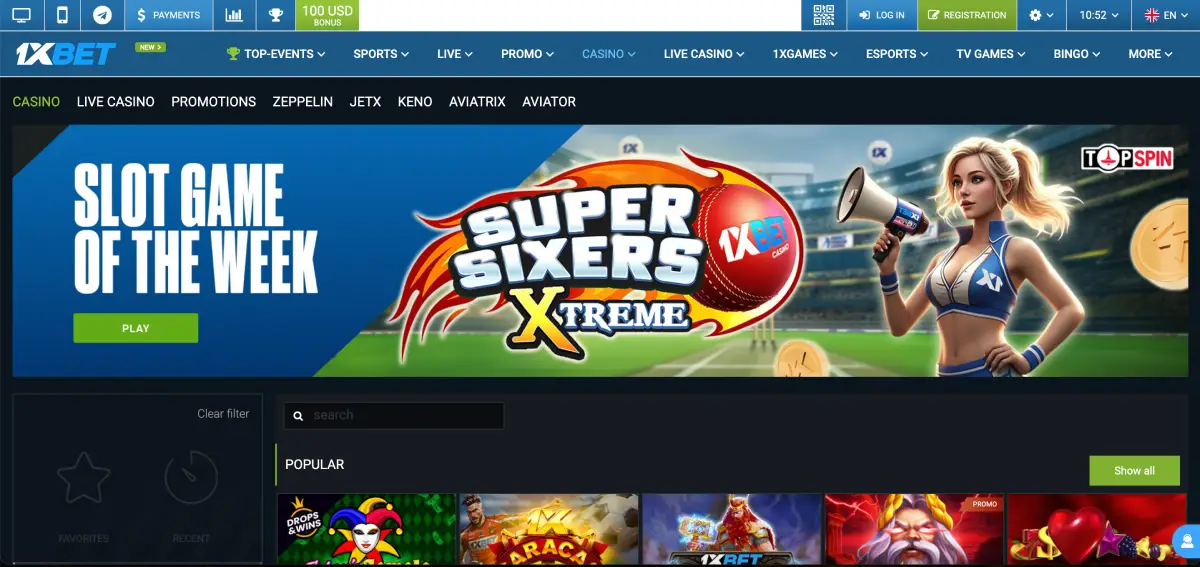
Task: Open the QR code icon
Action: [823, 15]
